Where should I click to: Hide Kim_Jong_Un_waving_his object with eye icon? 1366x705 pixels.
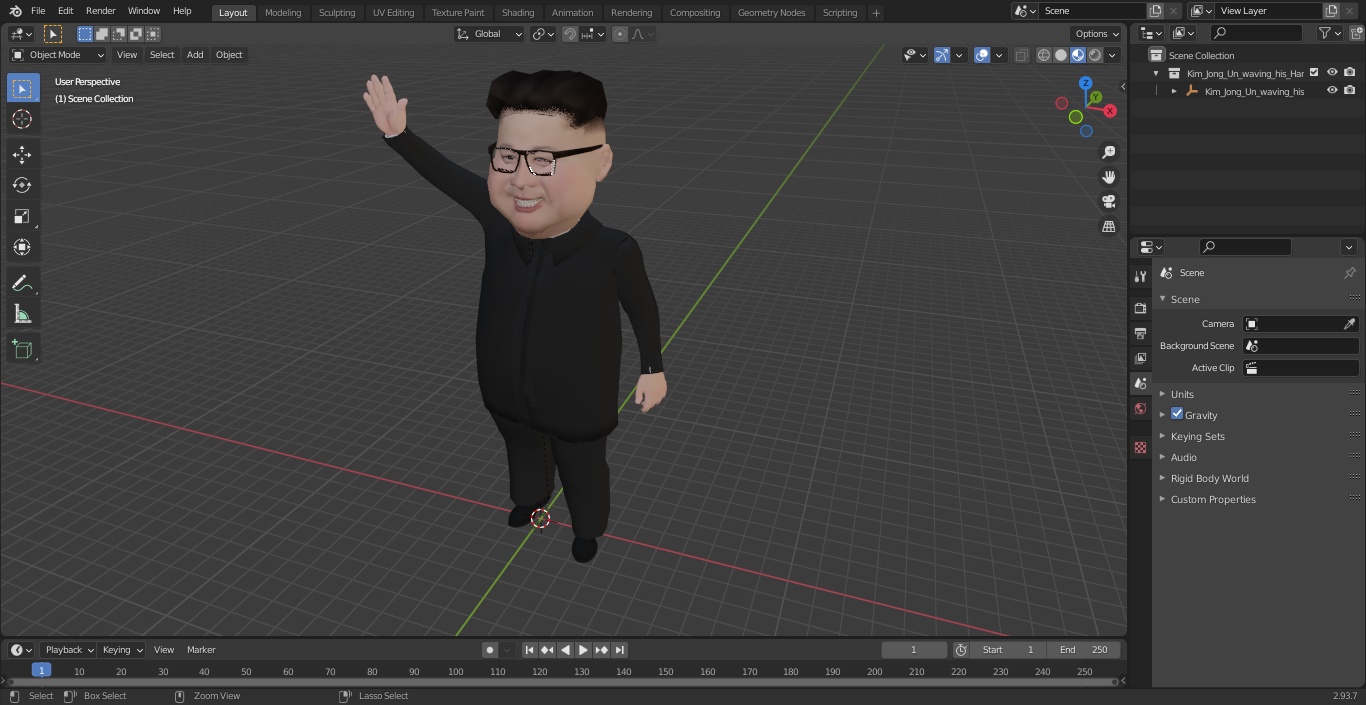1332,91
